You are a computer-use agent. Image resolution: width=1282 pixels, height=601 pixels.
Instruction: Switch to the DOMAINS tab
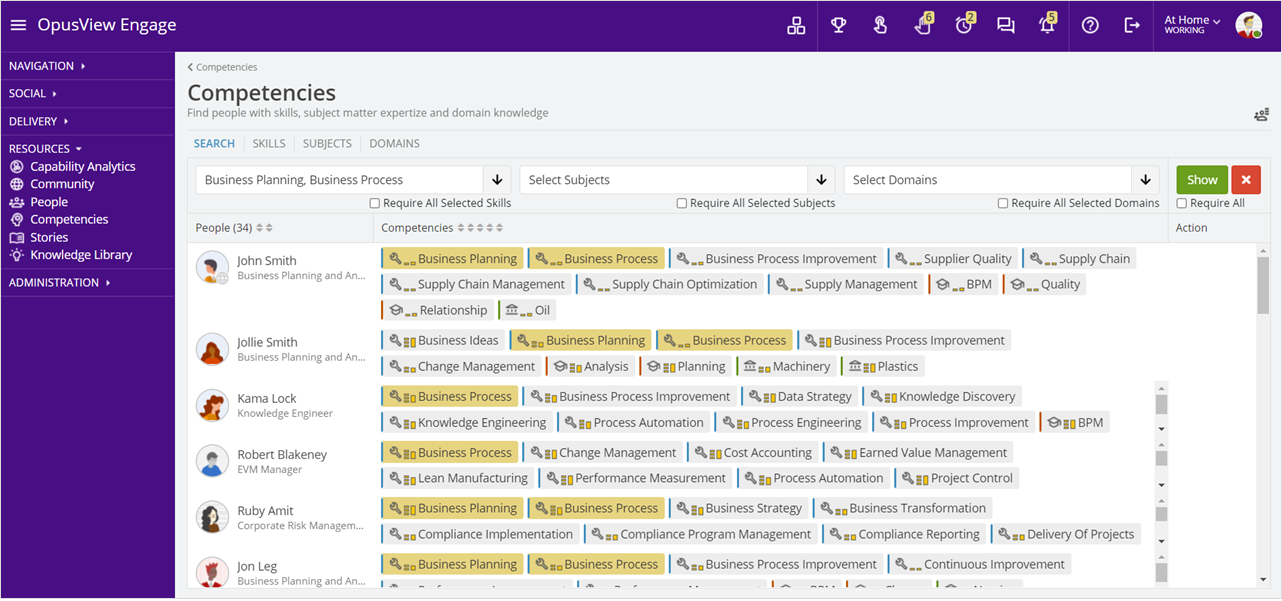pyautogui.click(x=395, y=144)
